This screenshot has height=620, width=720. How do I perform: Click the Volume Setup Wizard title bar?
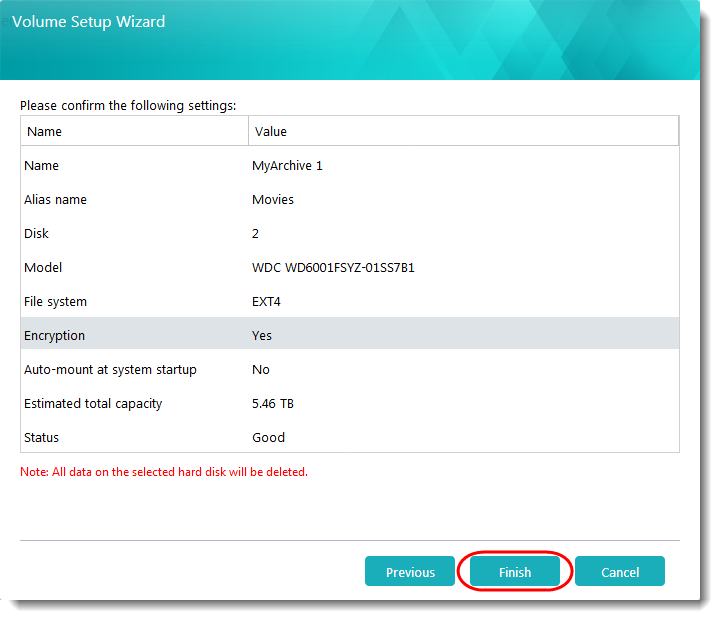click(x=350, y=21)
